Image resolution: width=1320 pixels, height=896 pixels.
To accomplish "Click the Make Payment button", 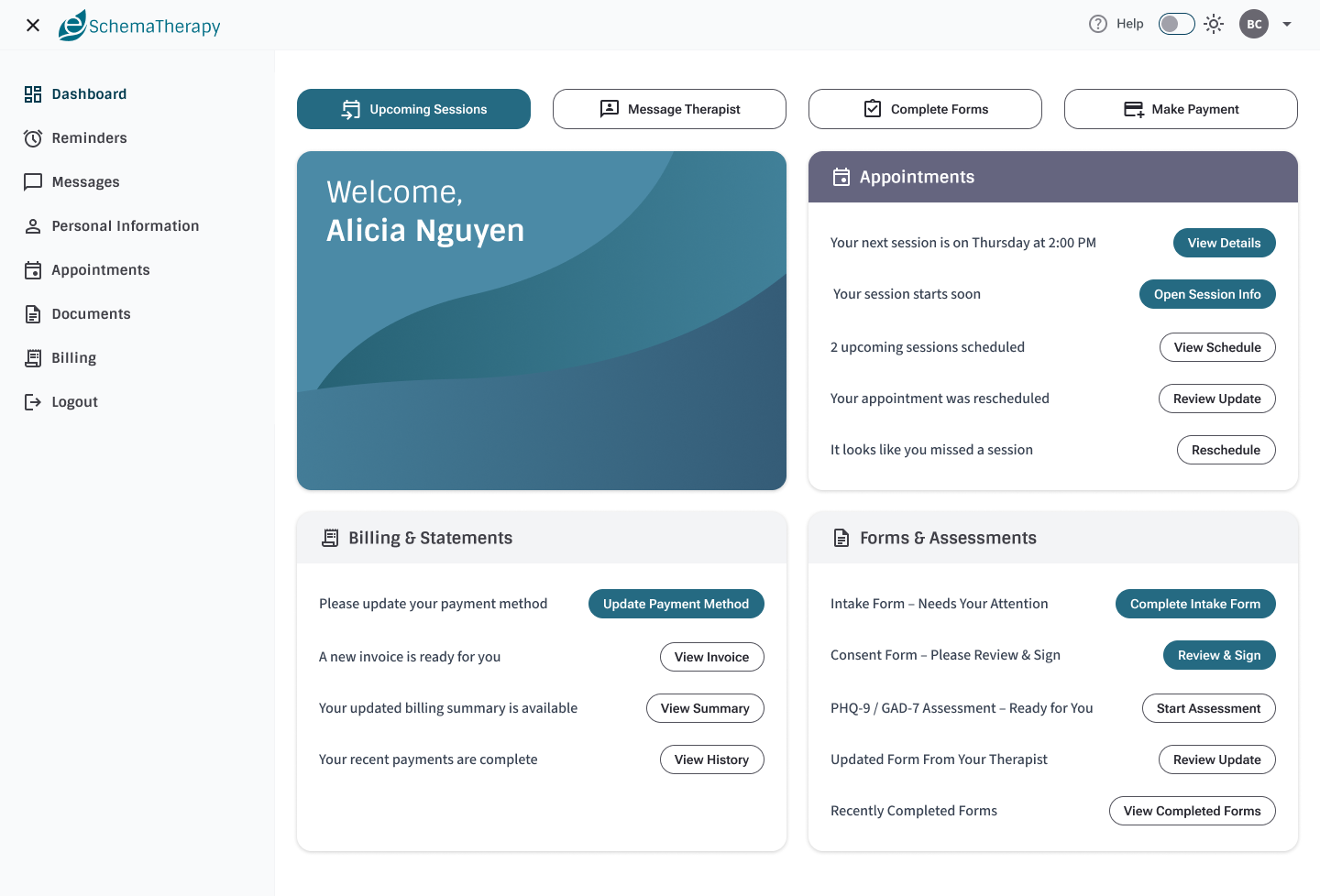I will click(x=1181, y=109).
